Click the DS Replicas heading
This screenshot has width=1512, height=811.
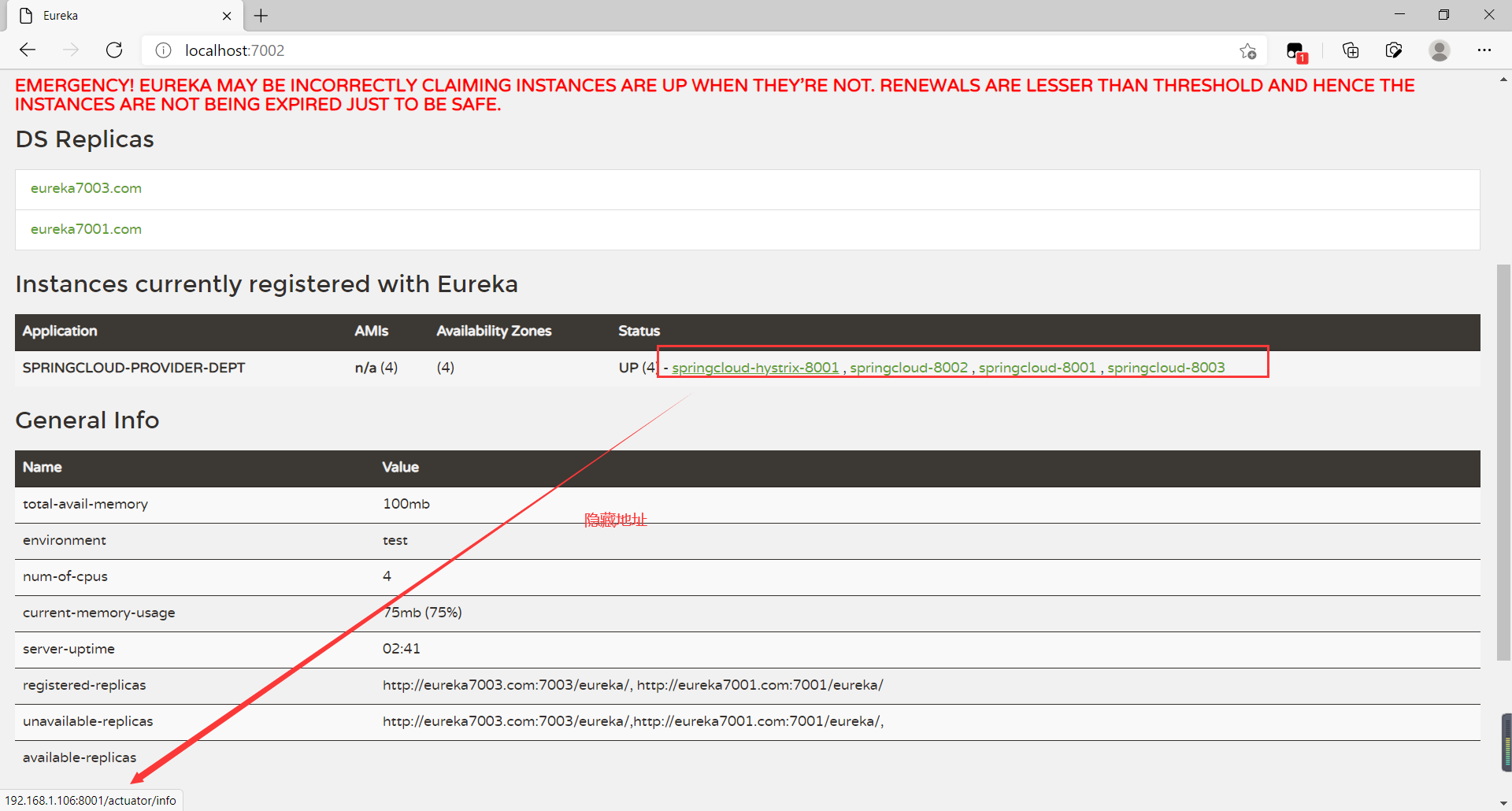[85, 139]
